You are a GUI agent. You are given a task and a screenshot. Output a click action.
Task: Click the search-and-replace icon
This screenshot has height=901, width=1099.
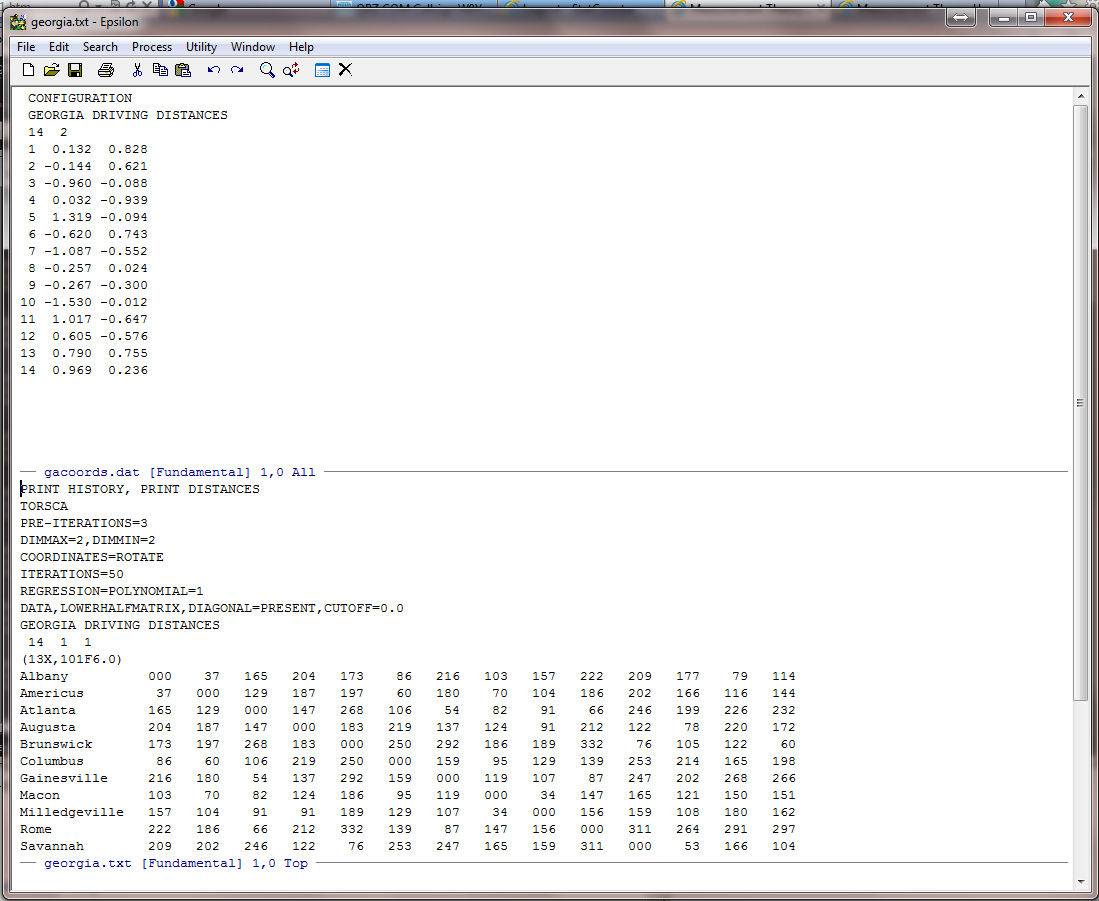pyautogui.click(x=291, y=70)
